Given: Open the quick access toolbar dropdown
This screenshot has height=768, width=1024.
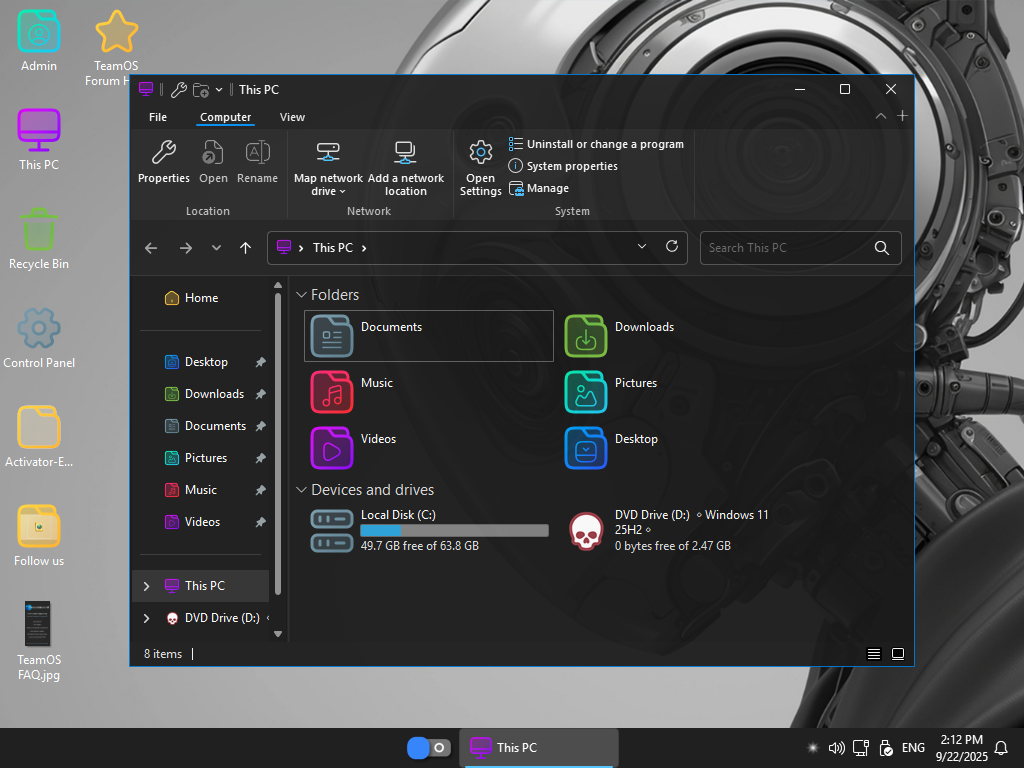Looking at the screenshot, I should (x=219, y=89).
